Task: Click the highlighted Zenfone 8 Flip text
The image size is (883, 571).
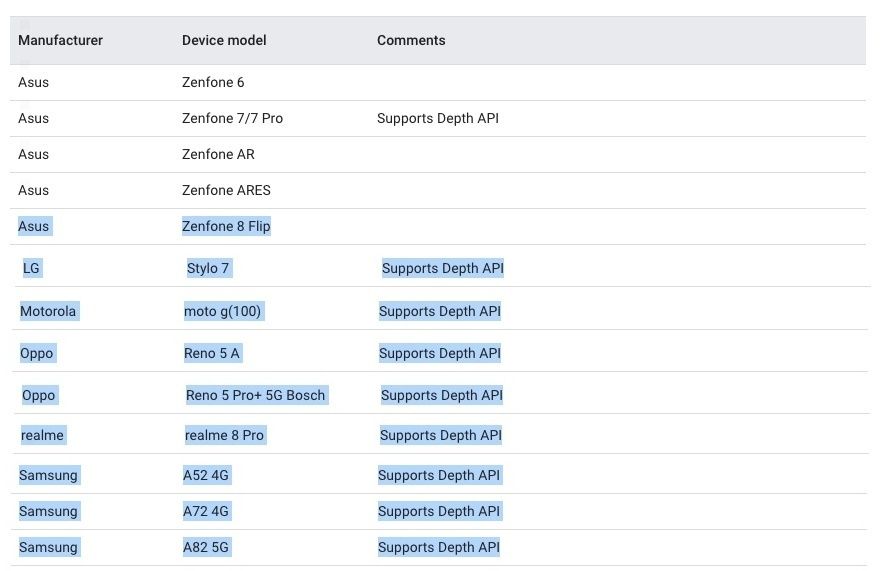Action: coord(226,226)
